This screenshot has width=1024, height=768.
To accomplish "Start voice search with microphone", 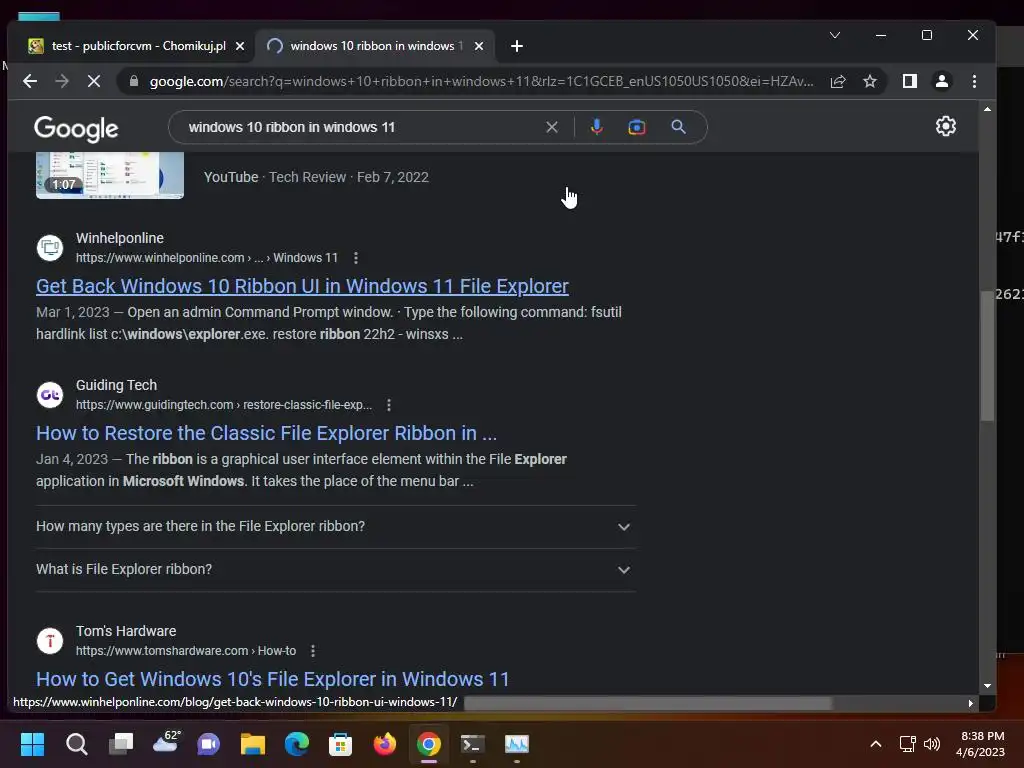I will point(596,127).
